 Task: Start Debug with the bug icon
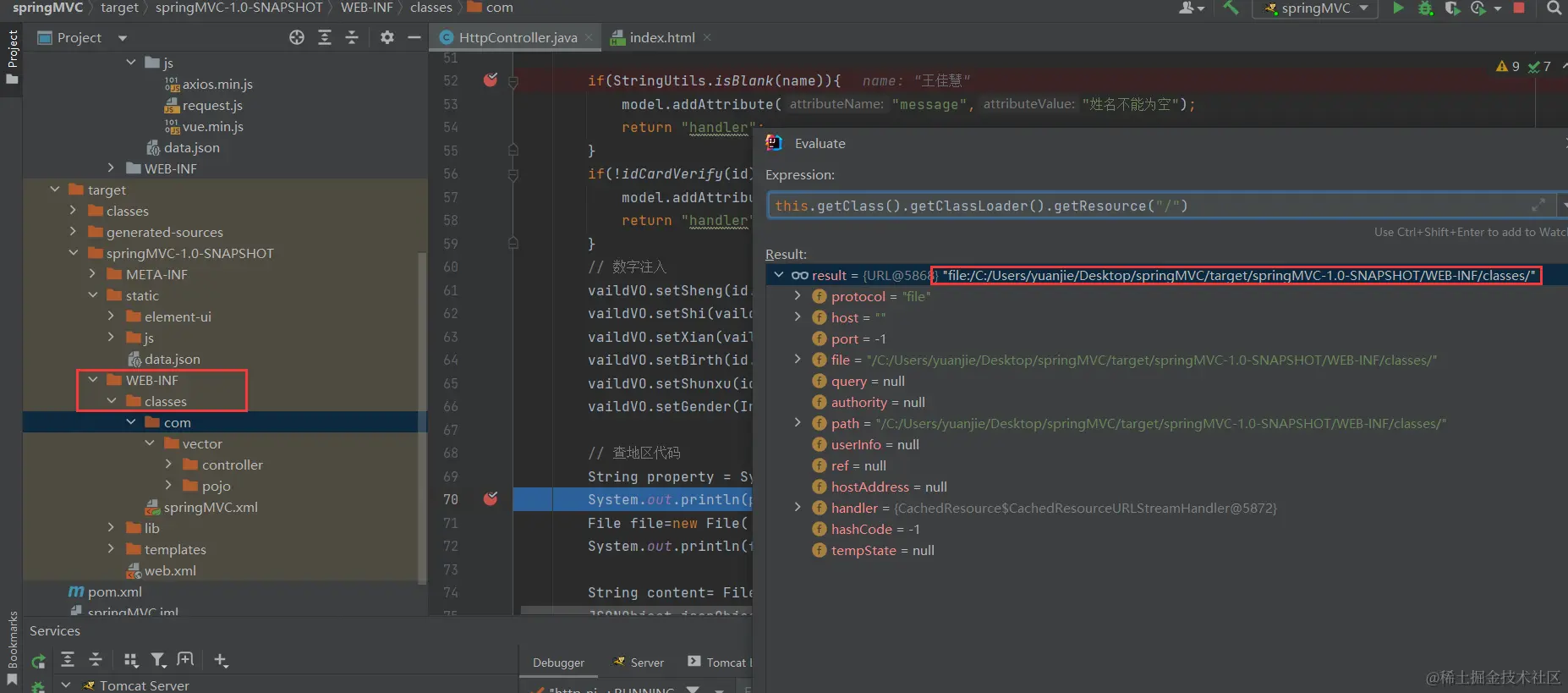tap(1425, 8)
